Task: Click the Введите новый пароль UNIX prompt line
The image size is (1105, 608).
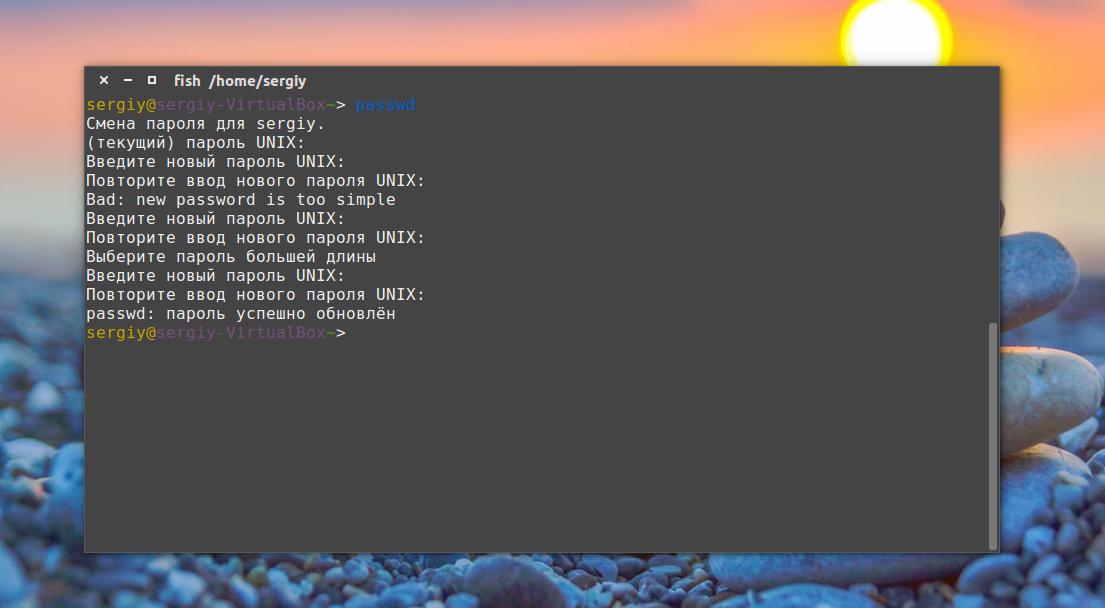Action: 215,161
